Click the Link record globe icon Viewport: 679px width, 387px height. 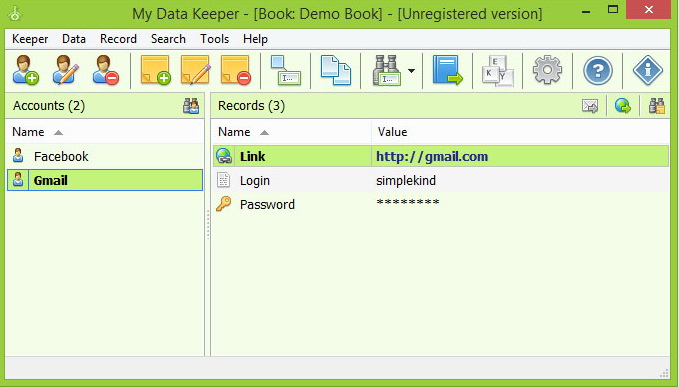tap(224, 156)
